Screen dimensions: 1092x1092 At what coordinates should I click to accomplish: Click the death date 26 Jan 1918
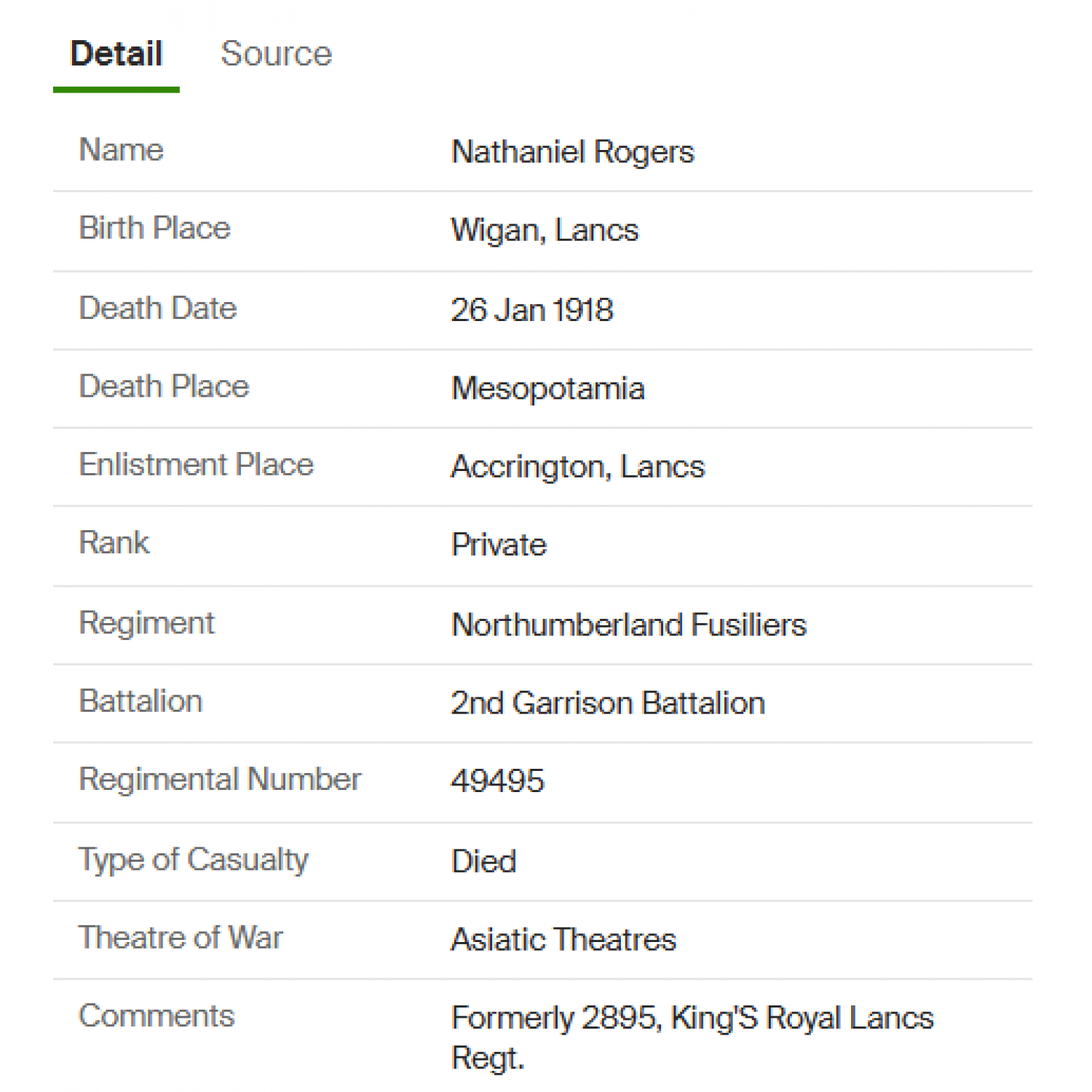click(532, 310)
